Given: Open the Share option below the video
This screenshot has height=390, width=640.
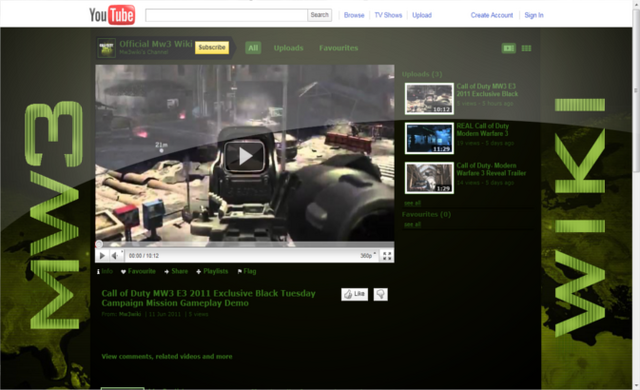Looking at the screenshot, I should [x=176, y=271].
